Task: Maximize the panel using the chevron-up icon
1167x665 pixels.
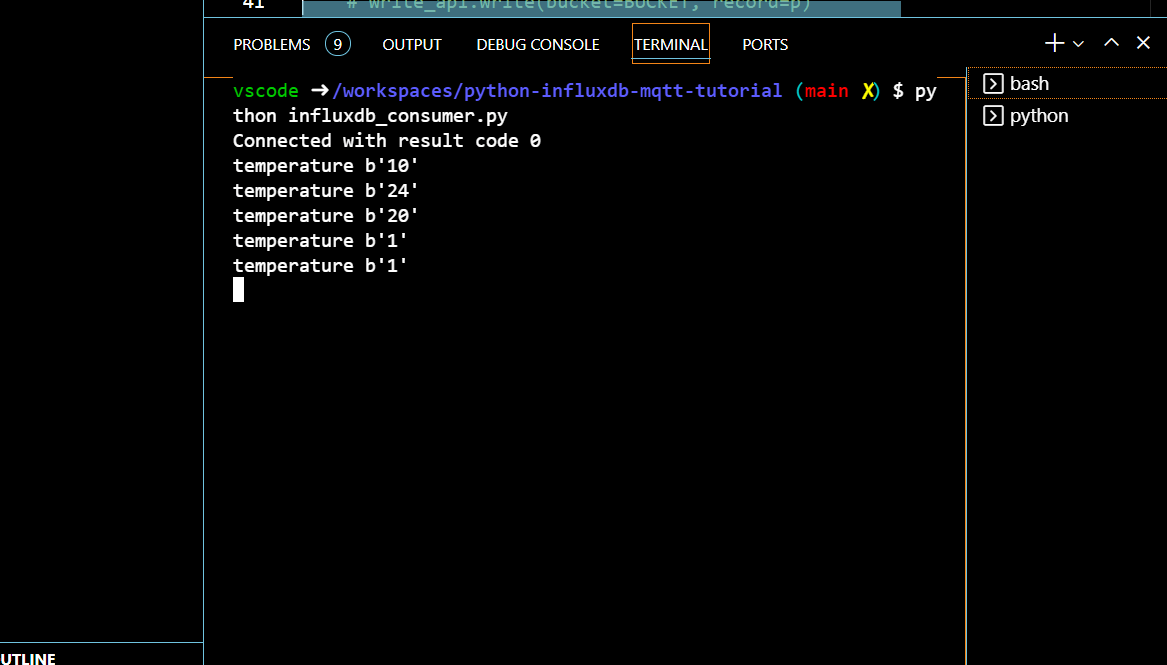Action: tap(1111, 43)
